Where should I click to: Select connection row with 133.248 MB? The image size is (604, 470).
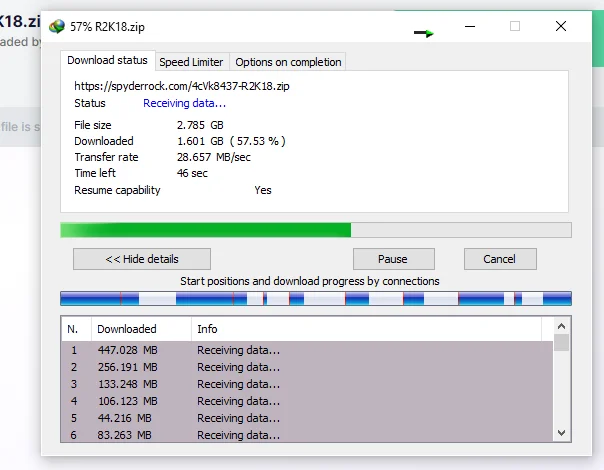pyautogui.click(x=307, y=384)
